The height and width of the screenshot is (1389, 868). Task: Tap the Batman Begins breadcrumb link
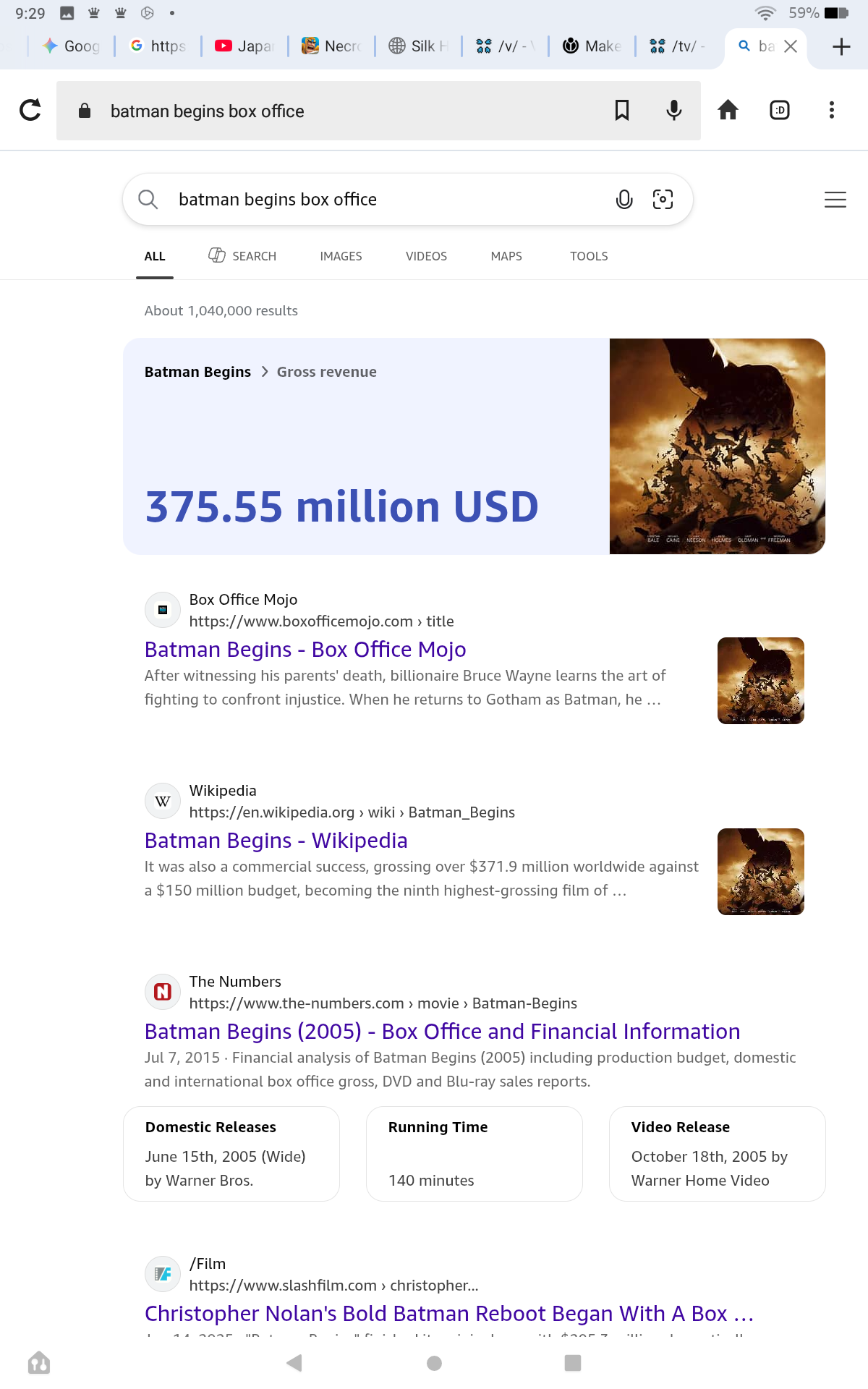[x=197, y=372]
